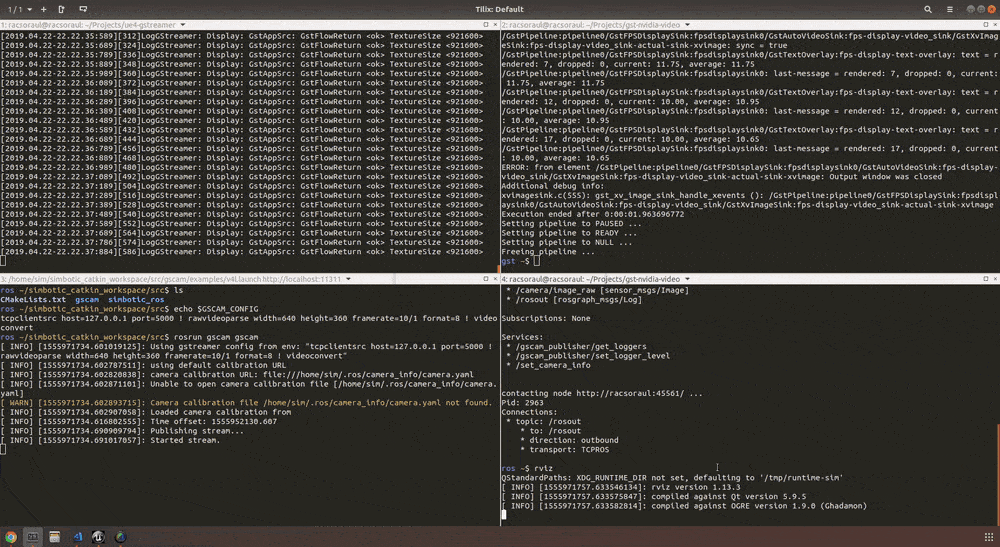Add terminal down using the split icon

(x=83, y=9)
